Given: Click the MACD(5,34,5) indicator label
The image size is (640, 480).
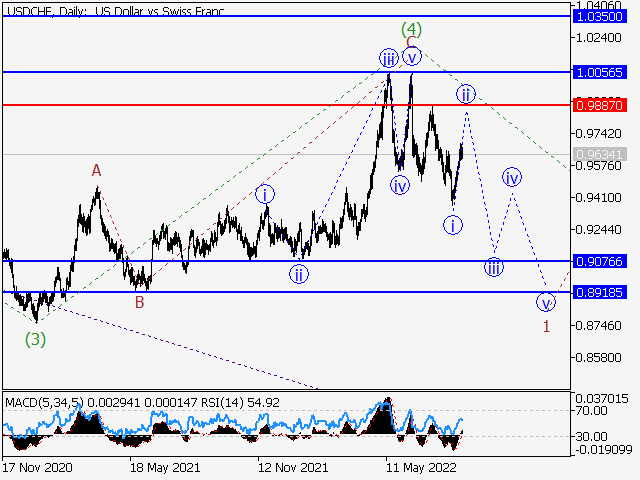Looking at the screenshot, I should (44, 403).
